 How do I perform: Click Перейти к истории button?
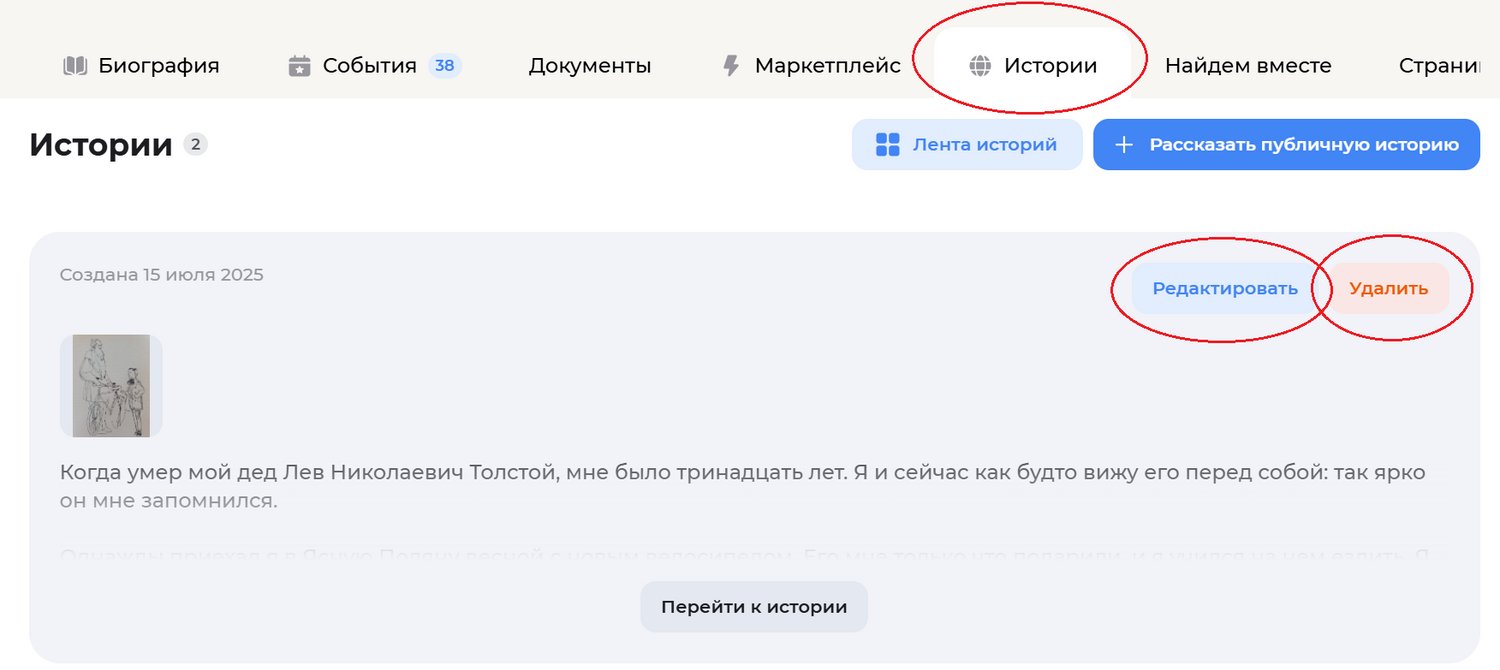tap(754, 607)
